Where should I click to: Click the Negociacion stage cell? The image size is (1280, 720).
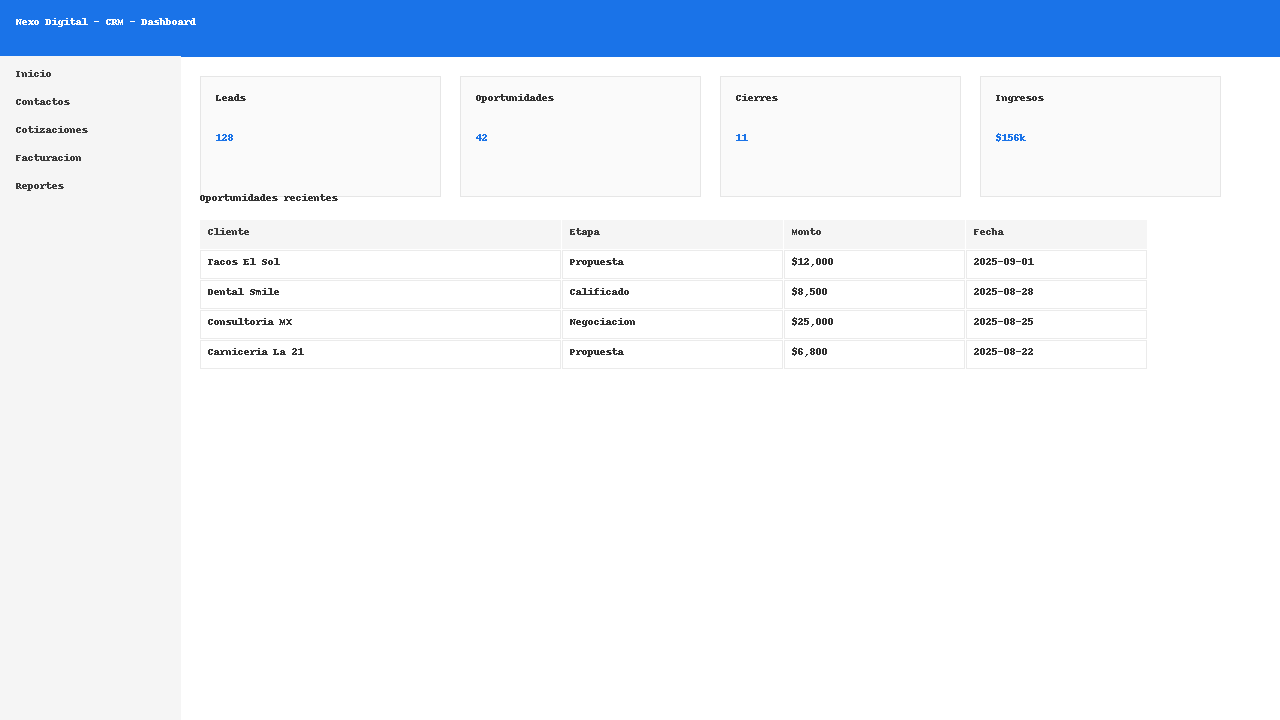[x=672, y=324]
